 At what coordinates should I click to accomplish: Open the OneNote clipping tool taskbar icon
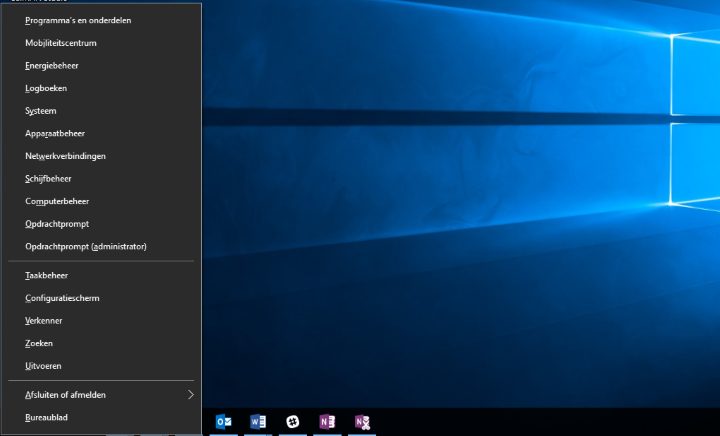(x=362, y=422)
